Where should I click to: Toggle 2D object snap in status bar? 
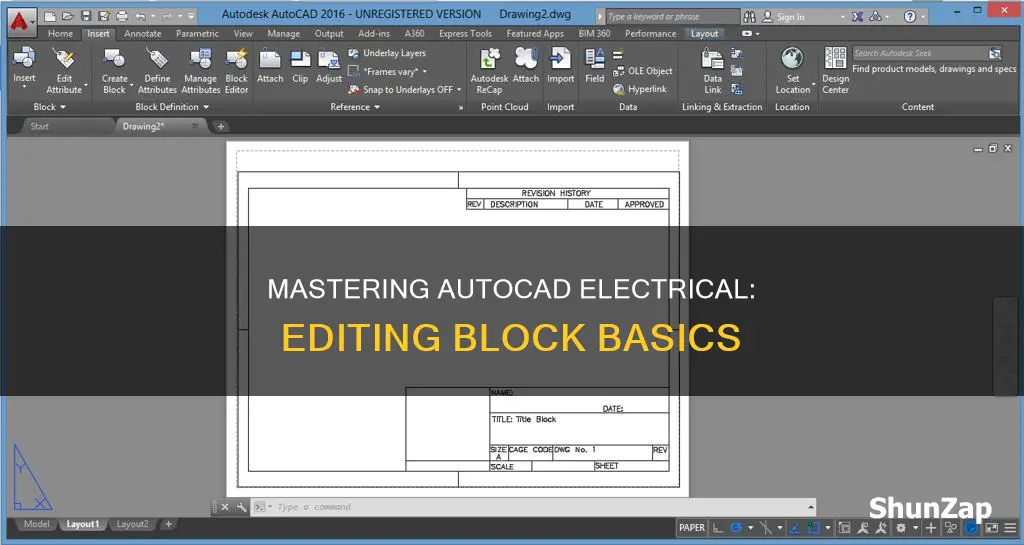(x=814, y=527)
